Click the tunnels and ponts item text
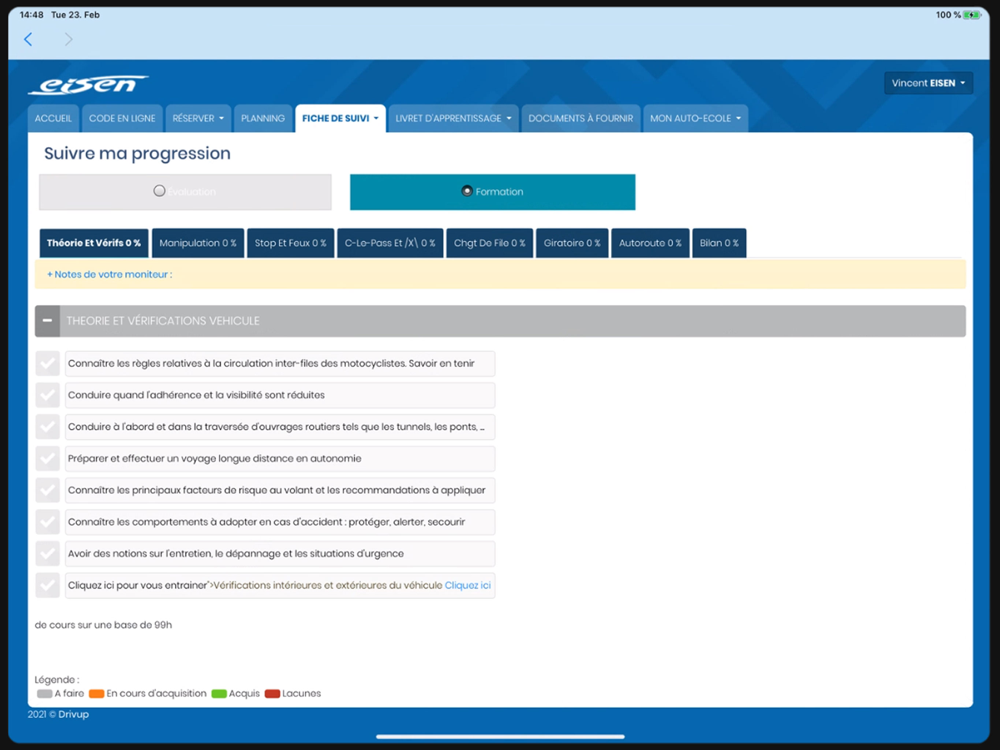 pyautogui.click(x=280, y=427)
